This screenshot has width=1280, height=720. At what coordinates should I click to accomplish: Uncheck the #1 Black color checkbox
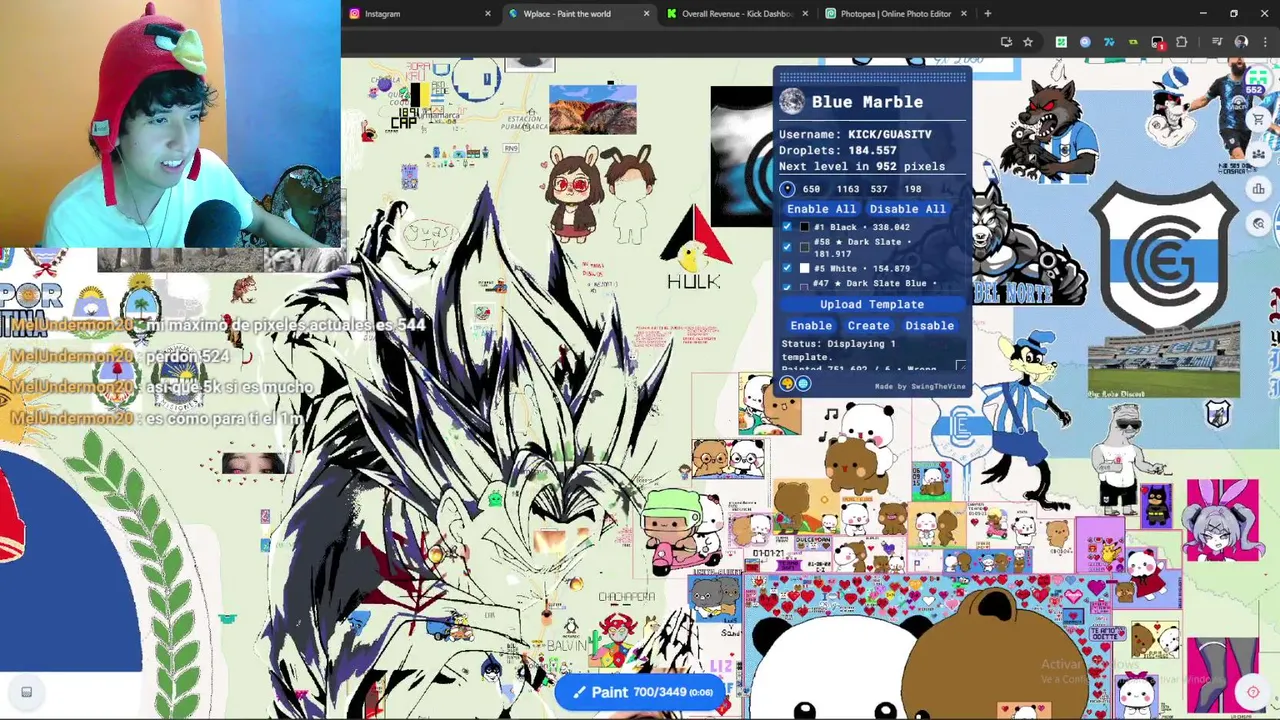pyautogui.click(x=787, y=227)
